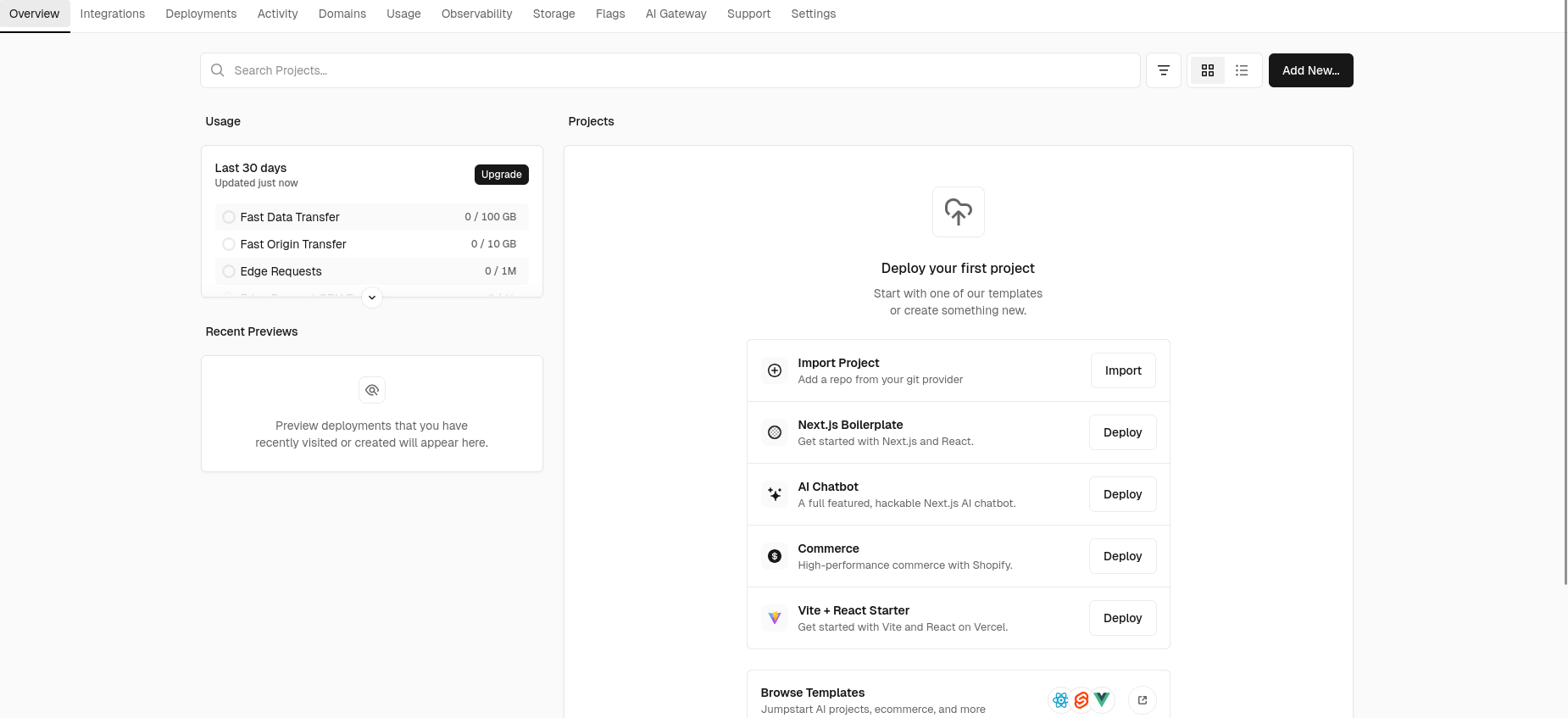Open the Settings tab
This screenshot has height=718, width=1568.
pos(814,14)
